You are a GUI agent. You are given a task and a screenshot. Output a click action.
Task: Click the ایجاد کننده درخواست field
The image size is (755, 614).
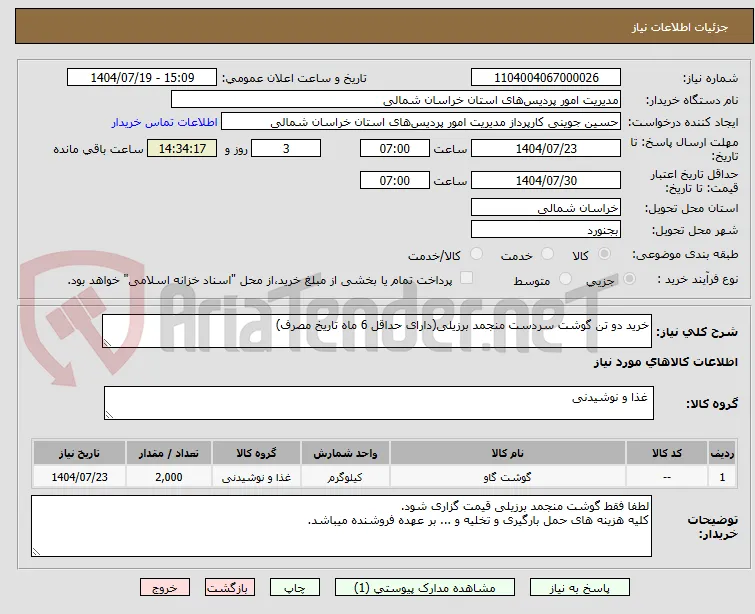click(421, 122)
